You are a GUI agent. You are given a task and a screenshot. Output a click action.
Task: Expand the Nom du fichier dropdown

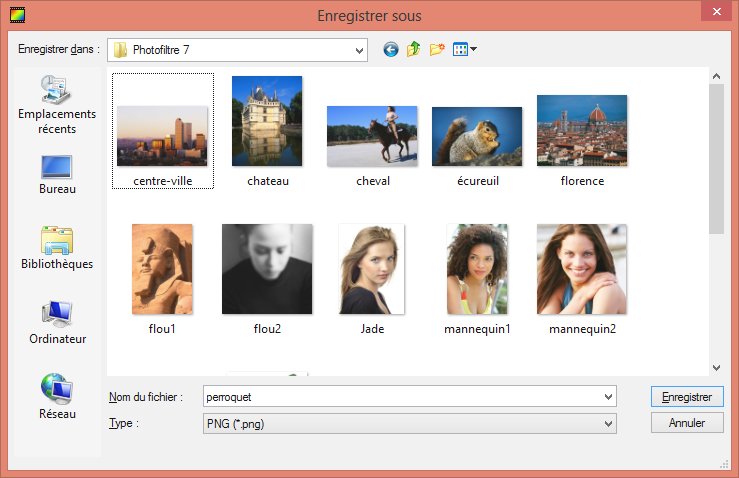pyautogui.click(x=608, y=397)
